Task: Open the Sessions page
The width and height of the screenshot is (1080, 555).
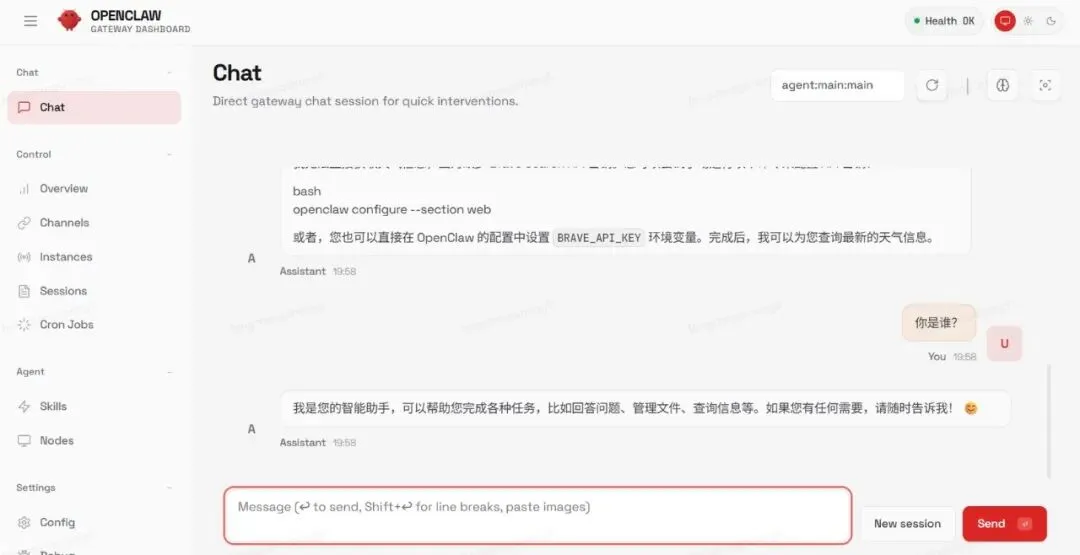Action: (94, 291)
